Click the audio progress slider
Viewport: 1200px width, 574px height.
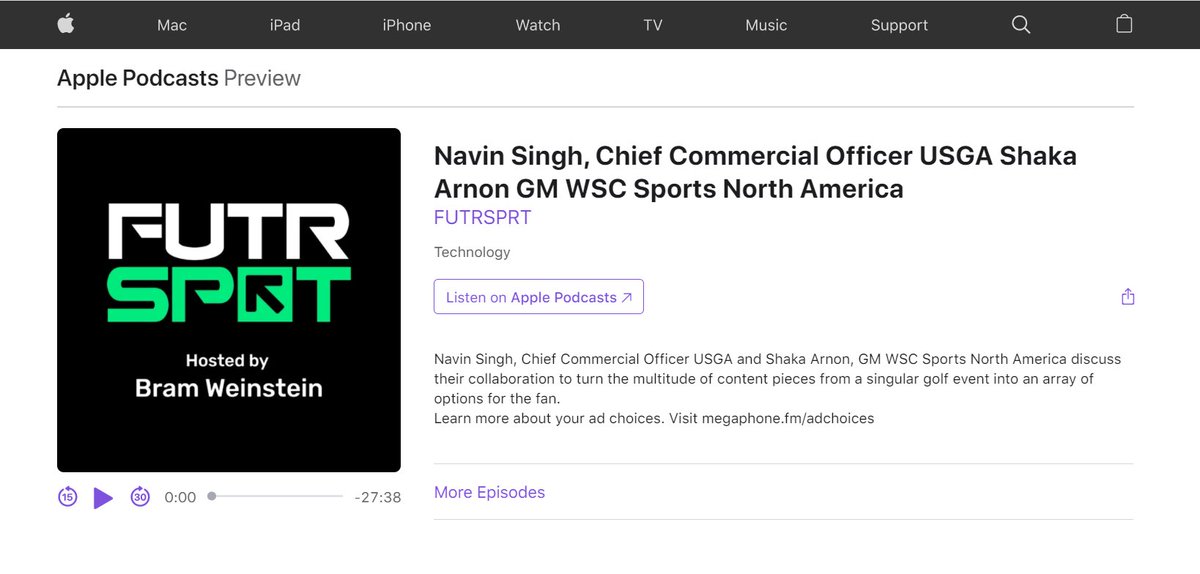click(x=275, y=496)
